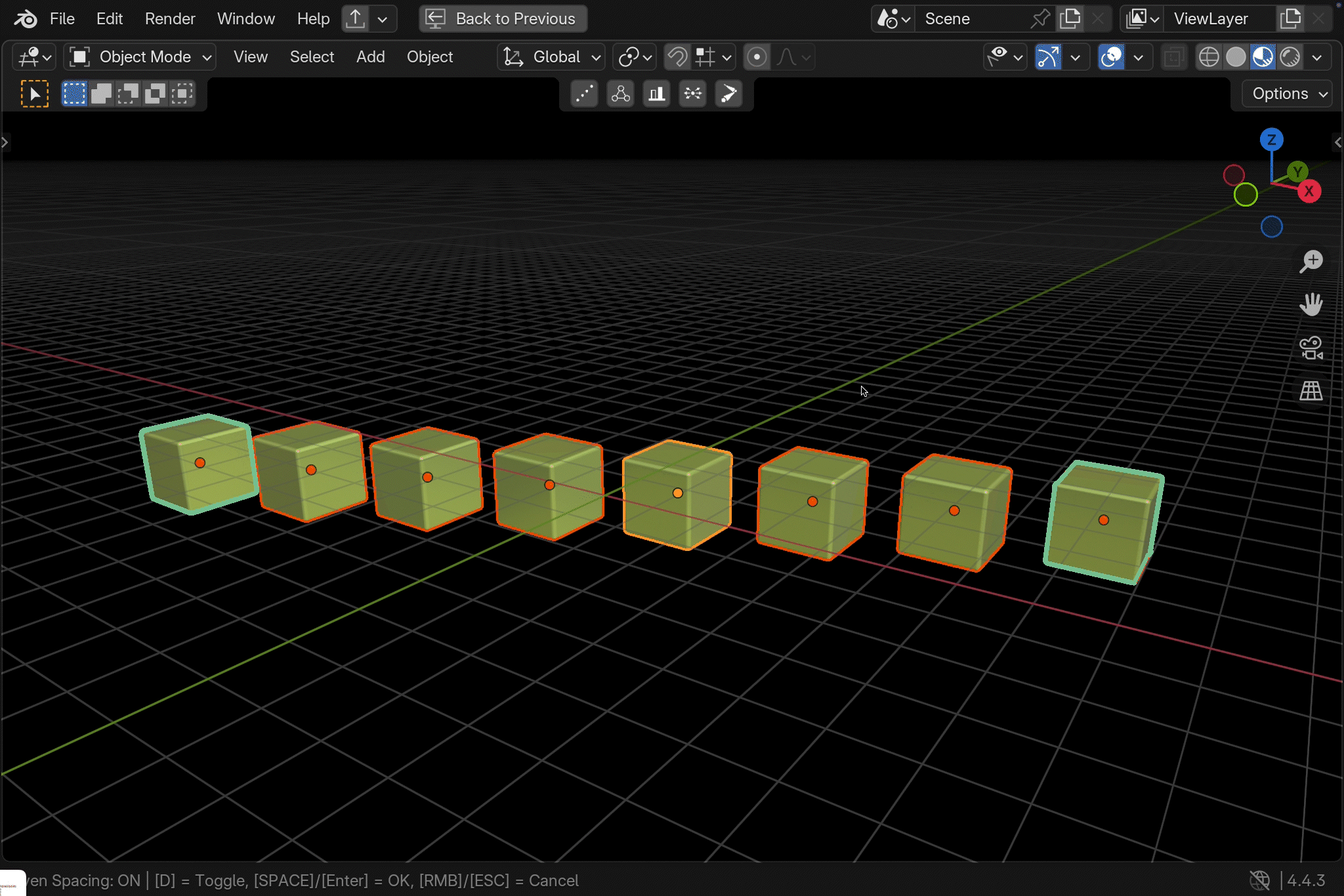Screen dimensions: 1344x896
Task: Open the File menu
Action: (x=62, y=19)
